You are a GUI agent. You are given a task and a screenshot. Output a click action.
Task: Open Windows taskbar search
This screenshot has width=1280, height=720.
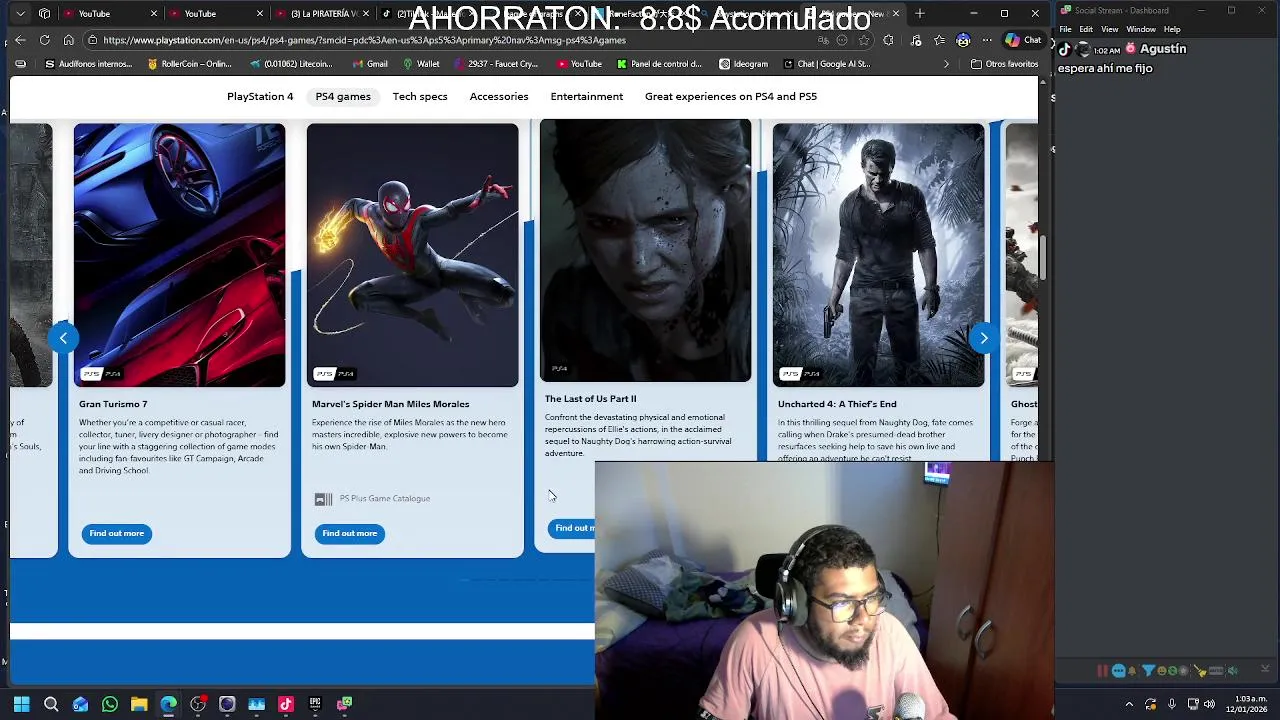51,704
